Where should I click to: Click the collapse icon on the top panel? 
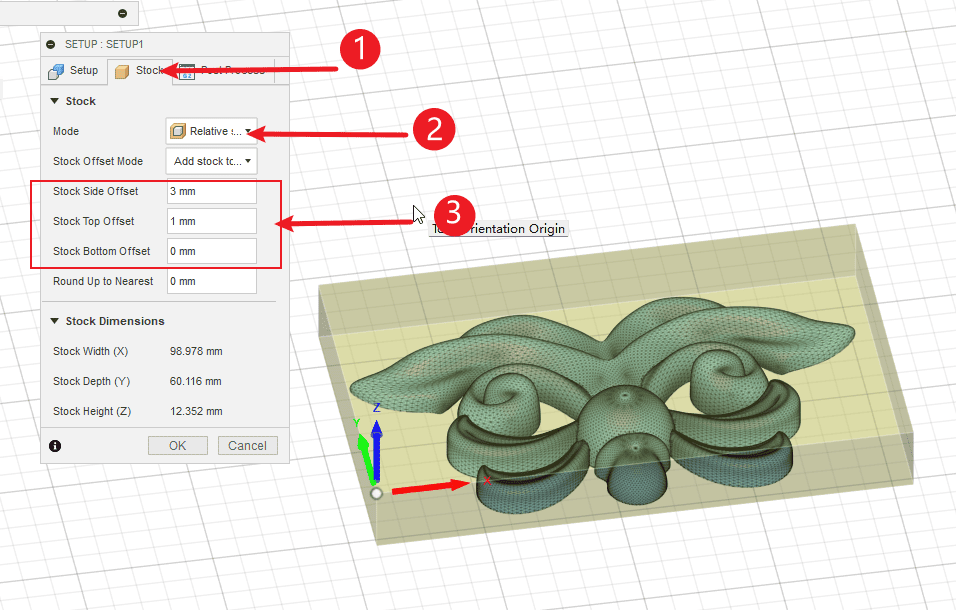click(x=122, y=13)
